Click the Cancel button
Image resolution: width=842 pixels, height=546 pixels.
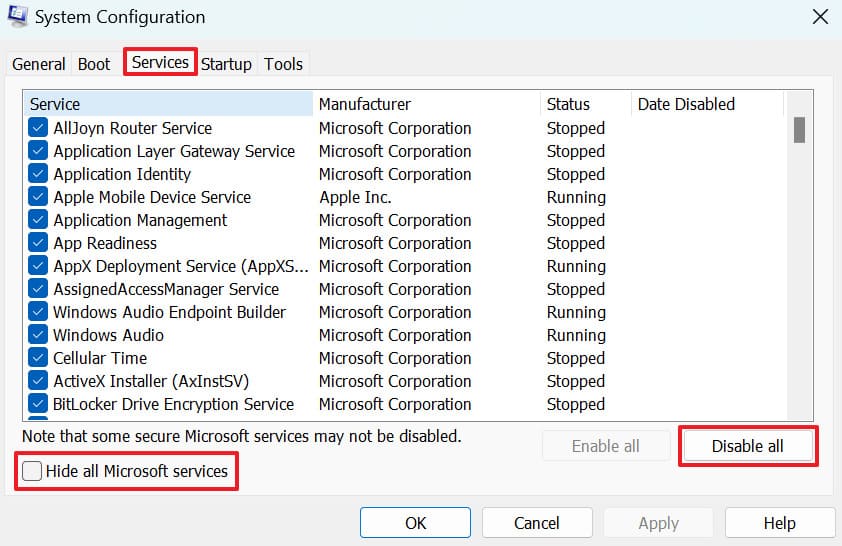coord(537,523)
